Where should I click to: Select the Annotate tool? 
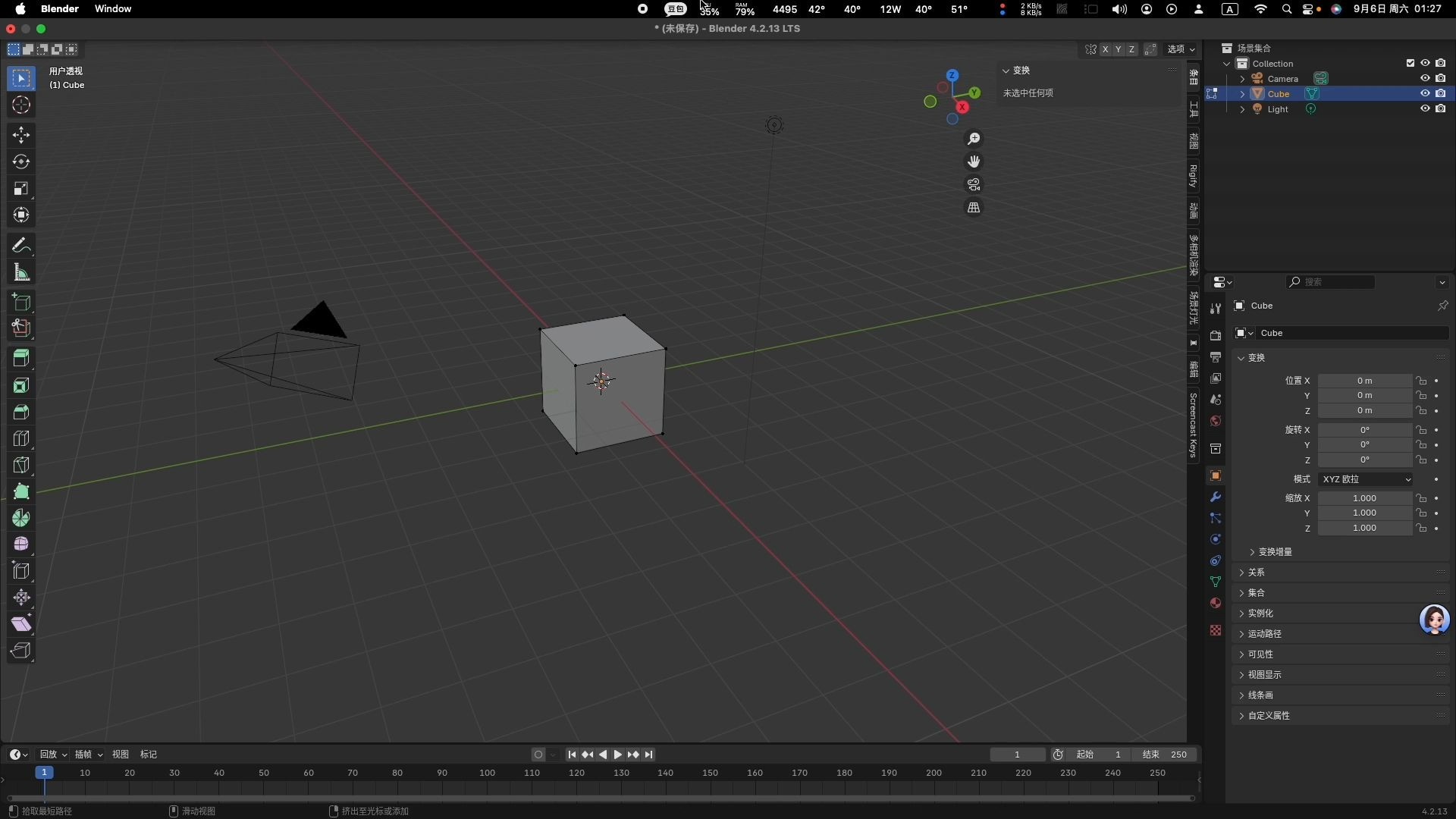click(x=21, y=244)
